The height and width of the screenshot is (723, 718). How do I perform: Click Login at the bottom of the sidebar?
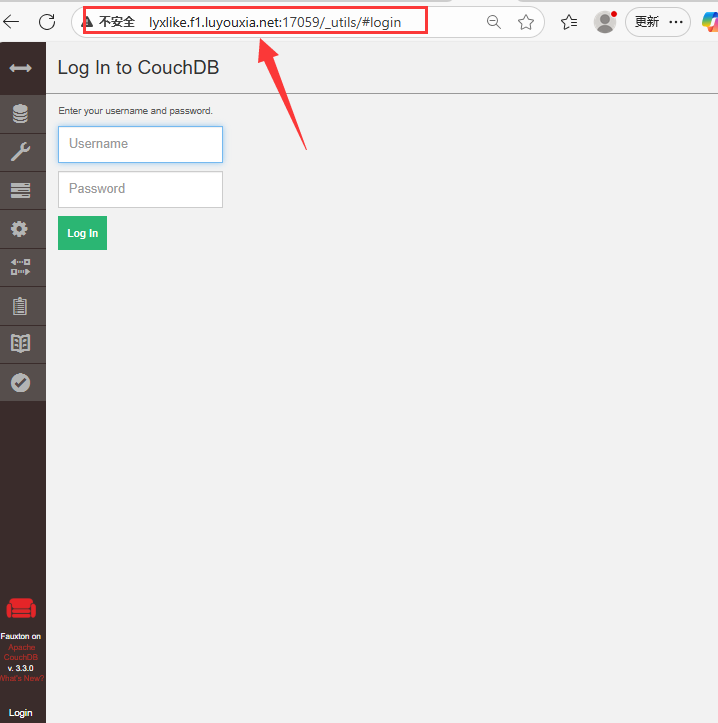[x=21, y=713]
